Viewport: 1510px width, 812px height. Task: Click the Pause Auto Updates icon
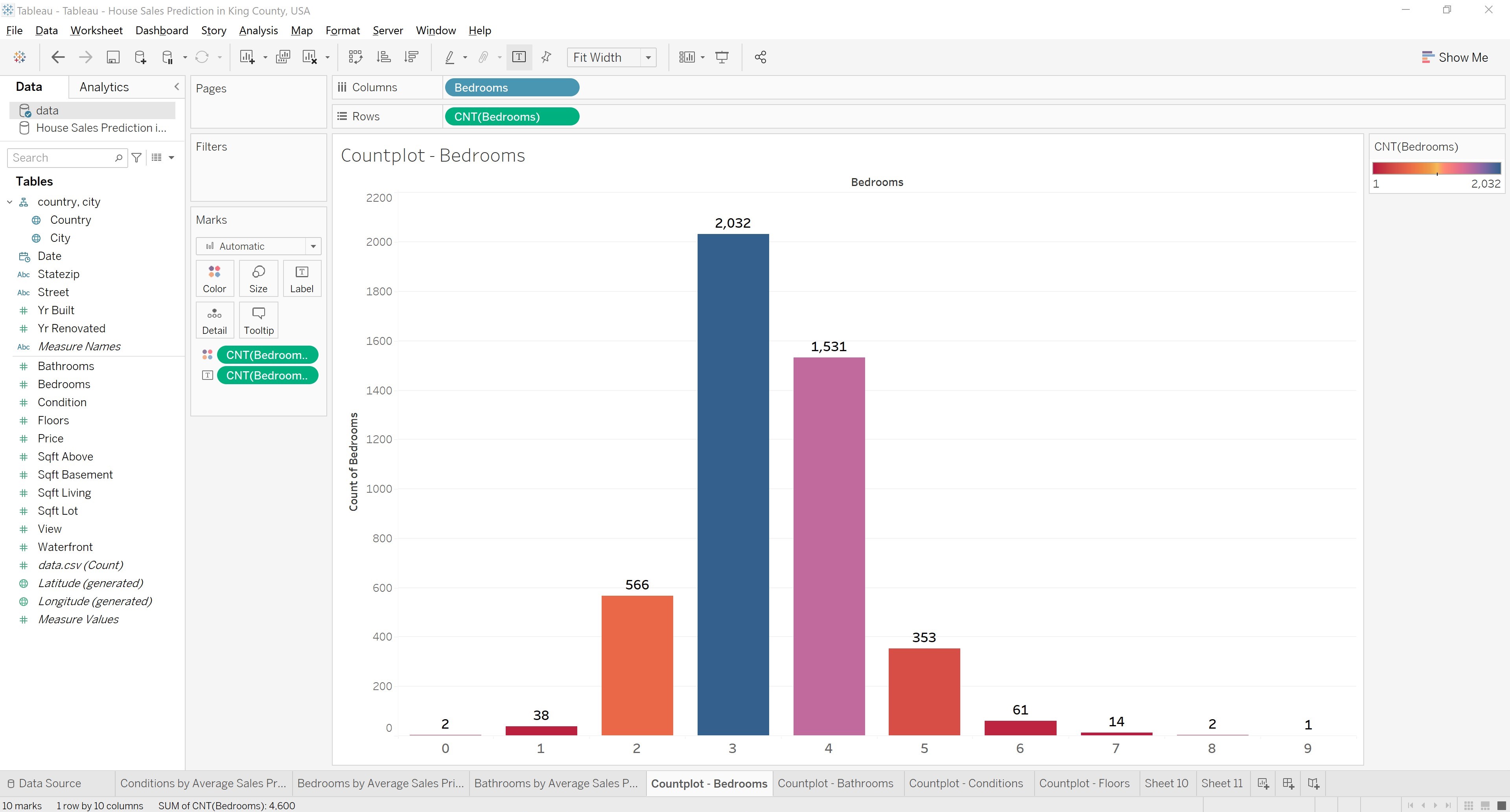pyautogui.click(x=168, y=57)
